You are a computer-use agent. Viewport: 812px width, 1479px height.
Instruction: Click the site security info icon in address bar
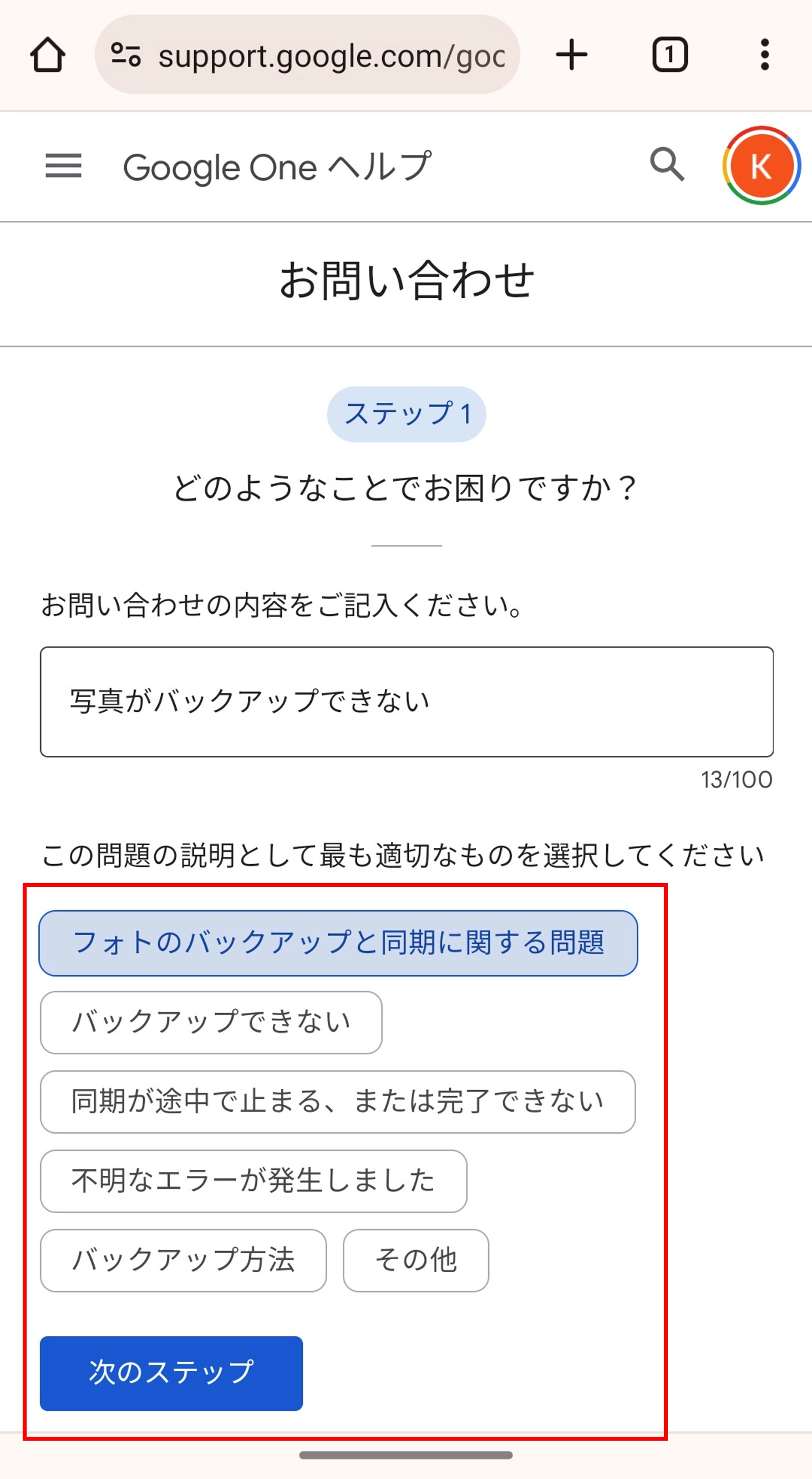(126, 54)
